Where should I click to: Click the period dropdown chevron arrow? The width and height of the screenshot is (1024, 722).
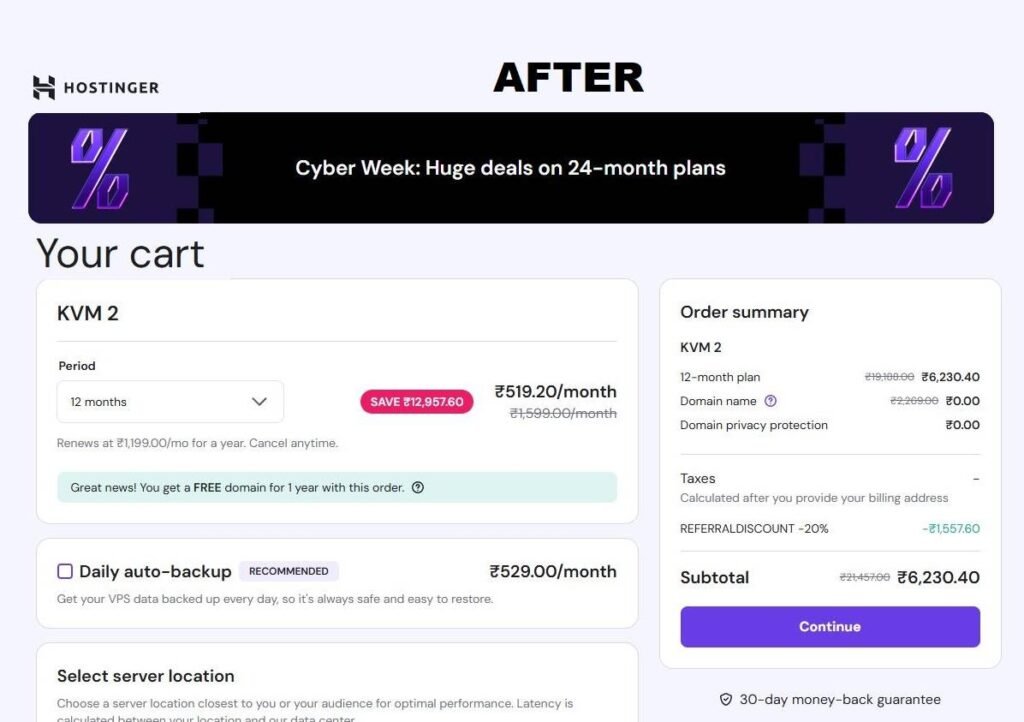coord(259,402)
